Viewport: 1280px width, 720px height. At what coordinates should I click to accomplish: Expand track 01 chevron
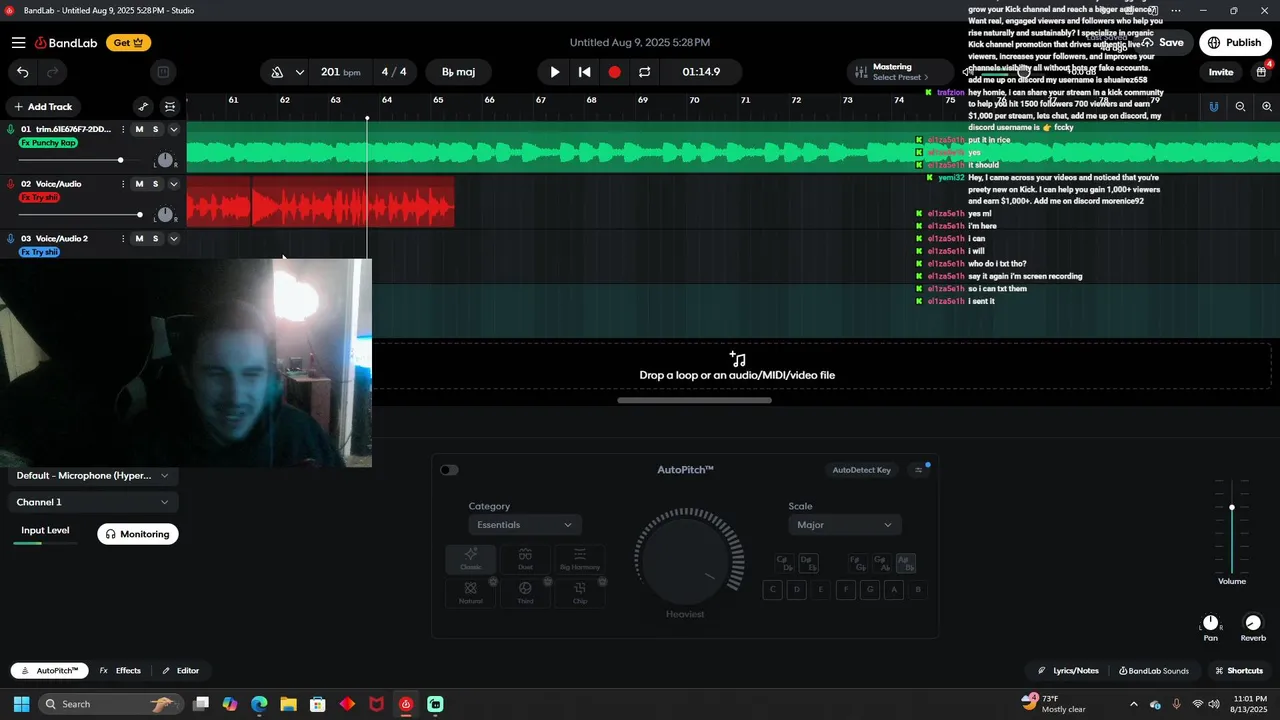pyautogui.click(x=173, y=129)
